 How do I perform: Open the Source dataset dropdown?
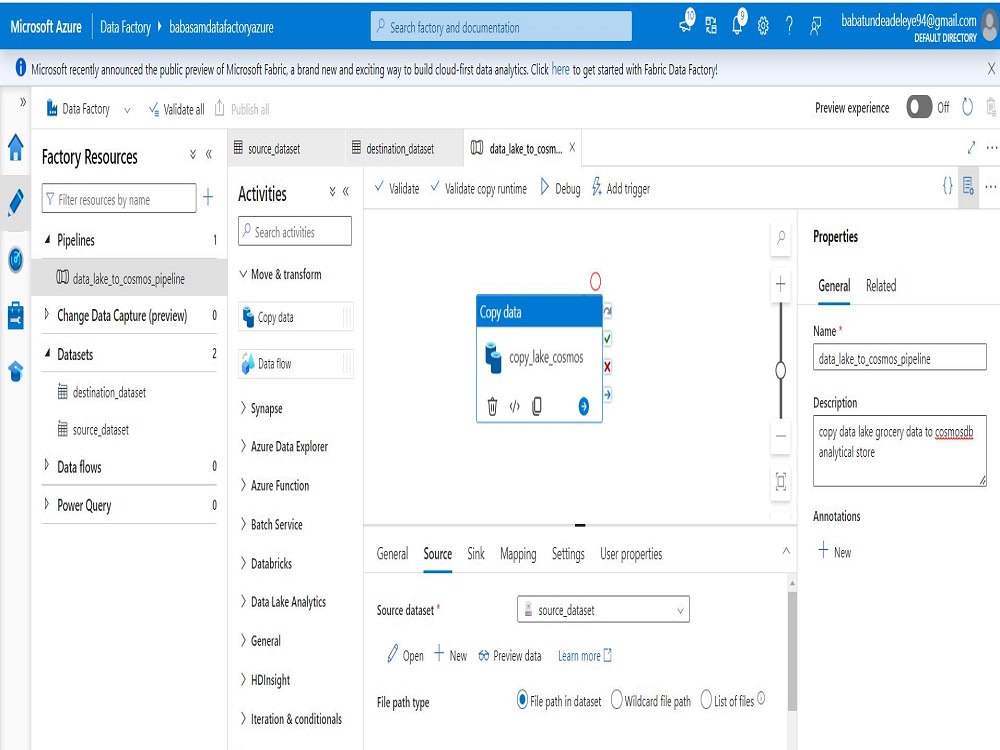[603, 610]
